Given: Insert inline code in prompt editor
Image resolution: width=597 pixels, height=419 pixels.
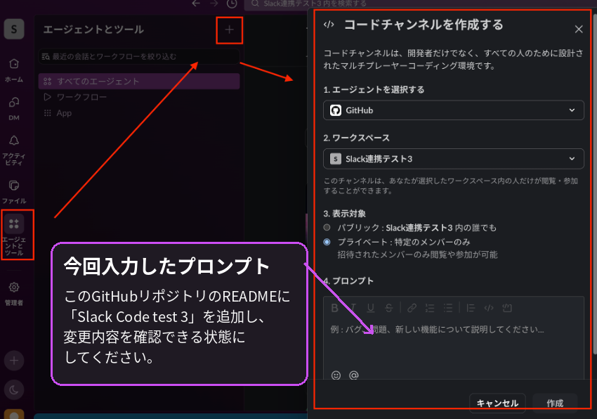Looking at the screenshot, I should coord(489,308).
